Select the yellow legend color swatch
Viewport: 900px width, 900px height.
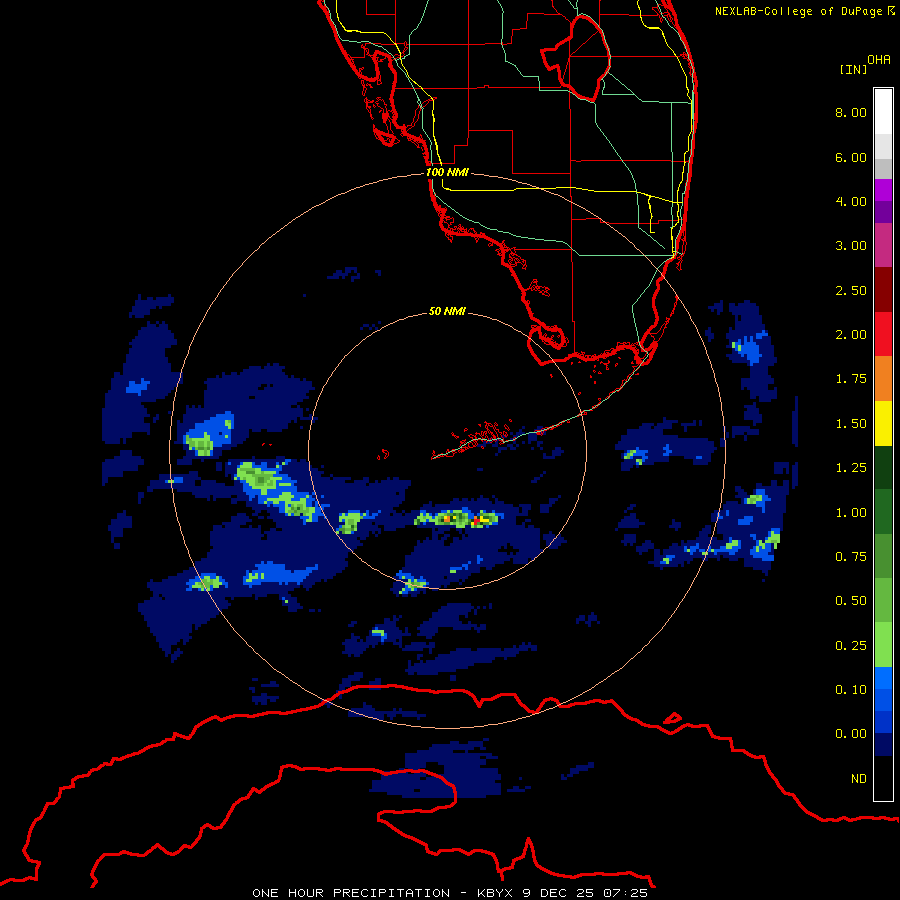pyautogui.click(x=883, y=423)
